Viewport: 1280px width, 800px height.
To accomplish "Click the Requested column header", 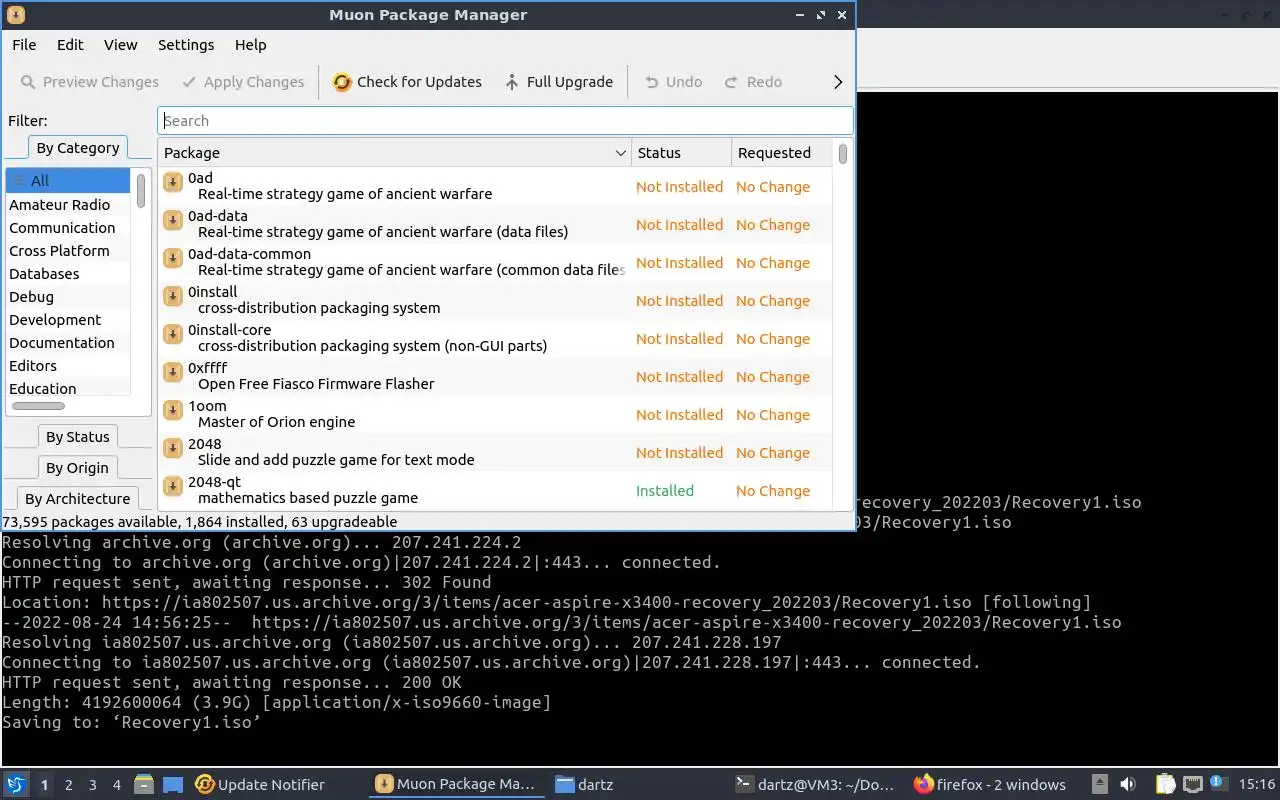I will (x=782, y=153).
